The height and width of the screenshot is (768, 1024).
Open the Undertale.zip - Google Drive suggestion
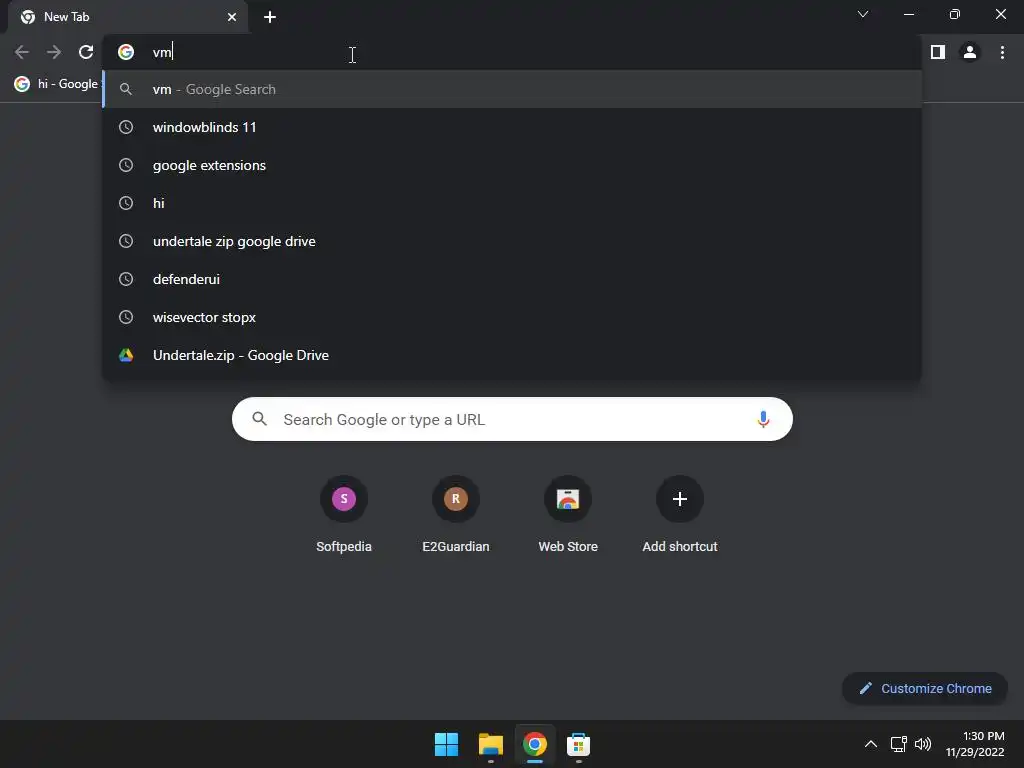click(512, 355)
